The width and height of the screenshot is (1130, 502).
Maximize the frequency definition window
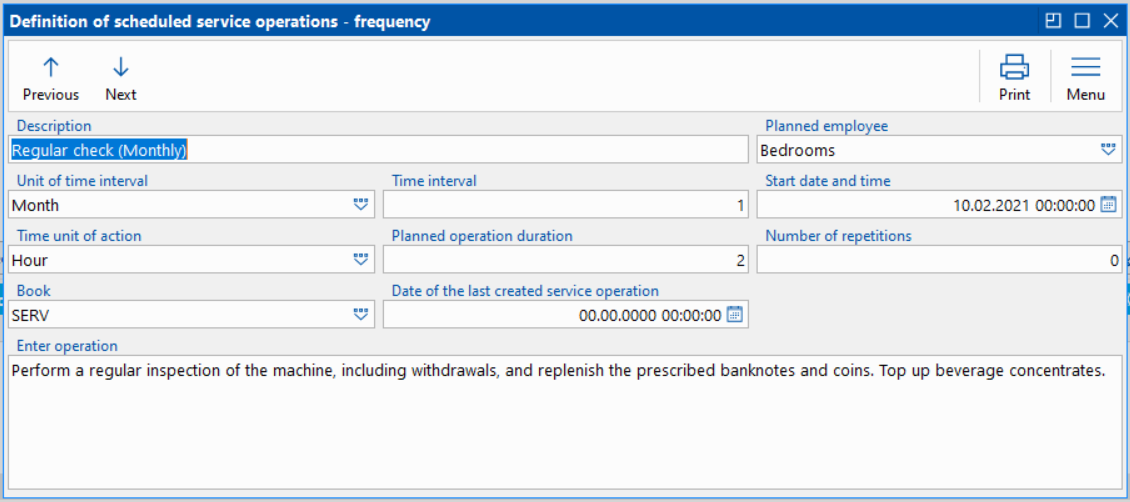(1081, 20)
